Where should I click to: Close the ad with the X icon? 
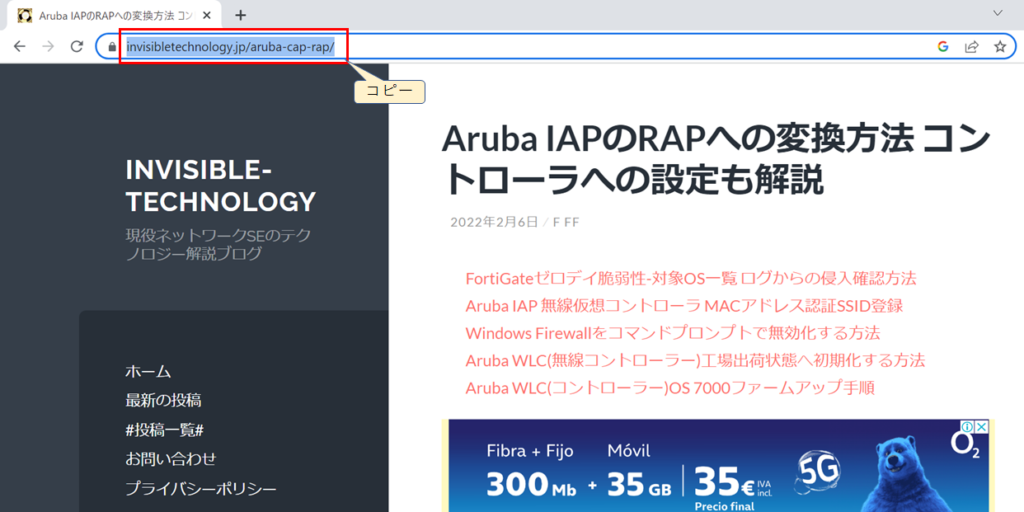[x=982, y=426]
